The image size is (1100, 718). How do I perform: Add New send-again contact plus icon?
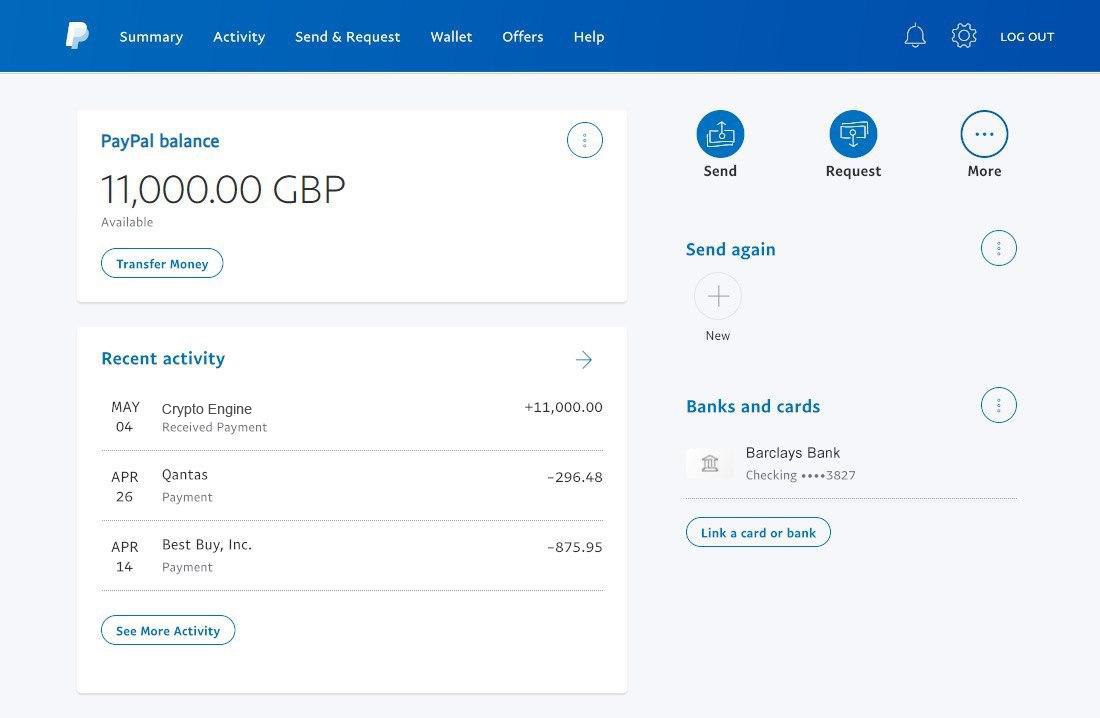[x=718, y=296]
